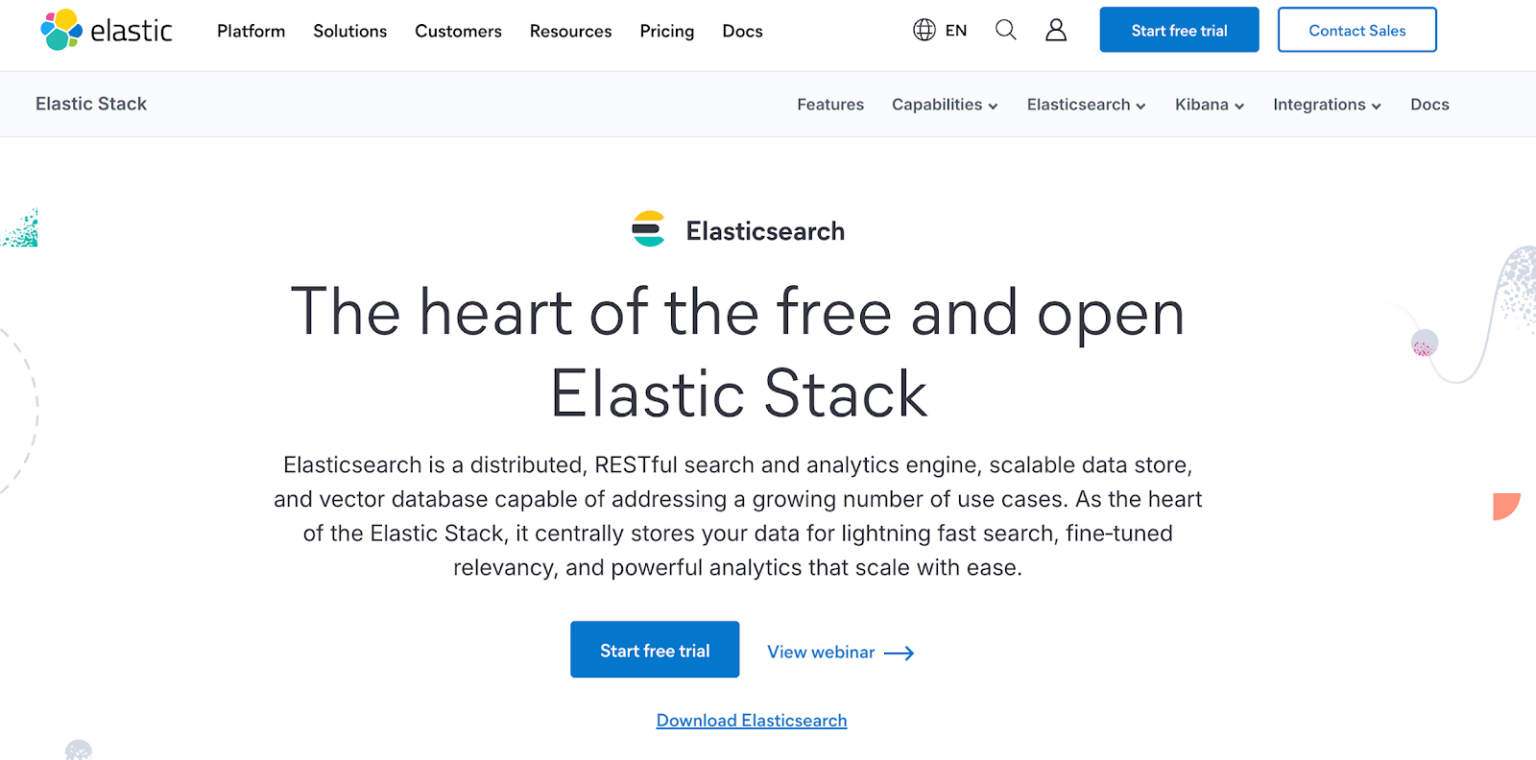Viewport: 1536px width, 760px height.
Task: Expand the Capabilities dropdown
Action: (944, 104)
